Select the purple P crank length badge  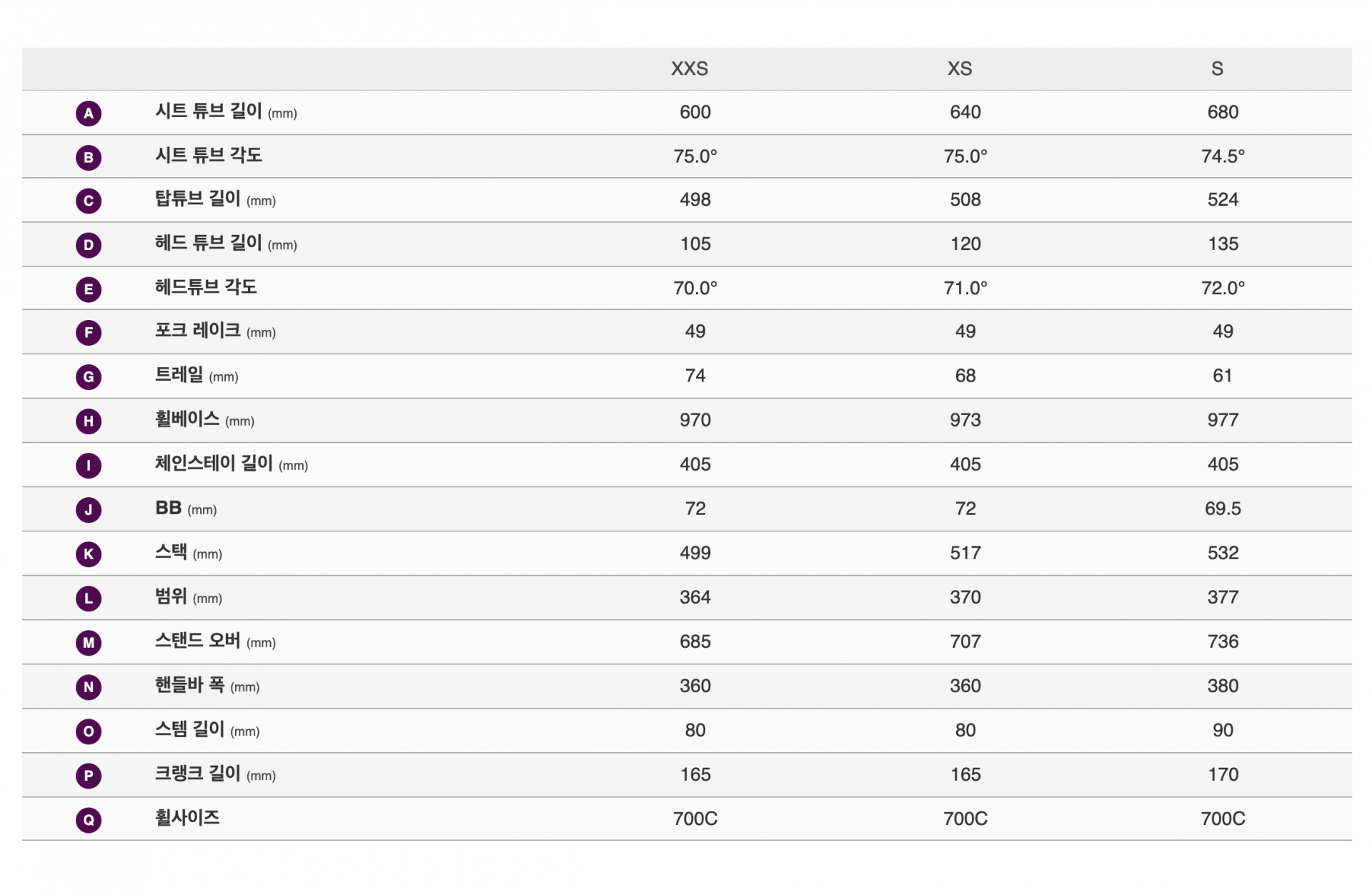[89, 775]
